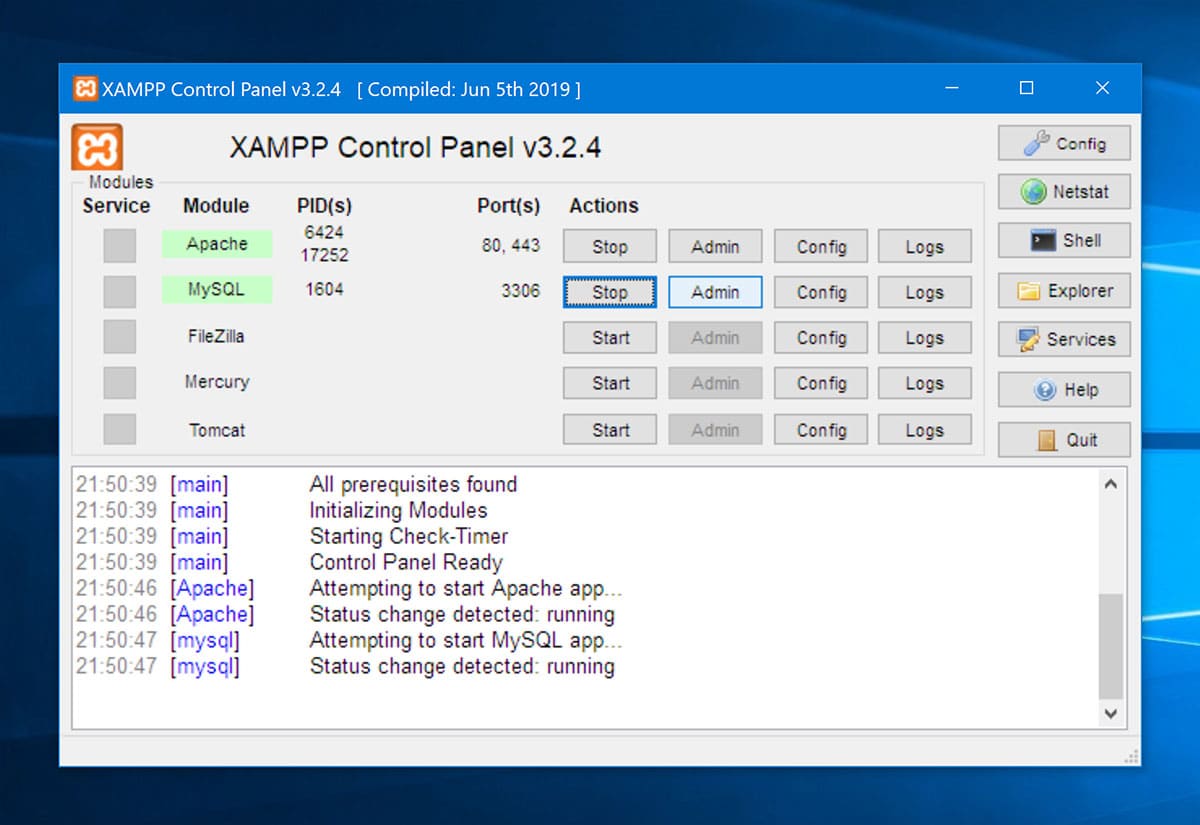Viewport: 1200px width, 825px height.
Task: Click log line 'Starting Check-Timer'
Action: tap(409, 537)
